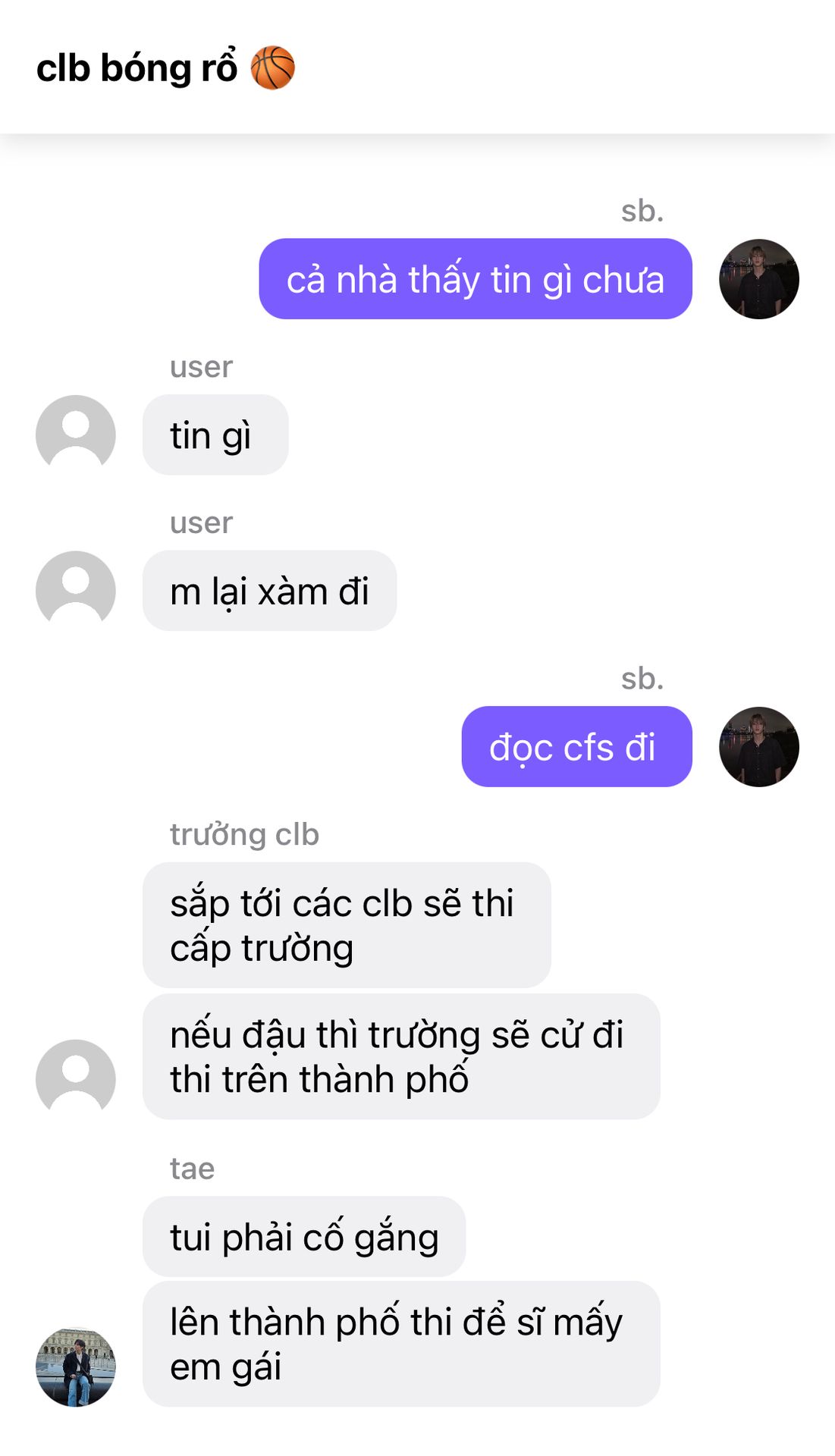The image size is (835, 1456).
Task: Select message 'sắp tới các clb sẽ thi cấp trường'
Action: pos(347,925)
